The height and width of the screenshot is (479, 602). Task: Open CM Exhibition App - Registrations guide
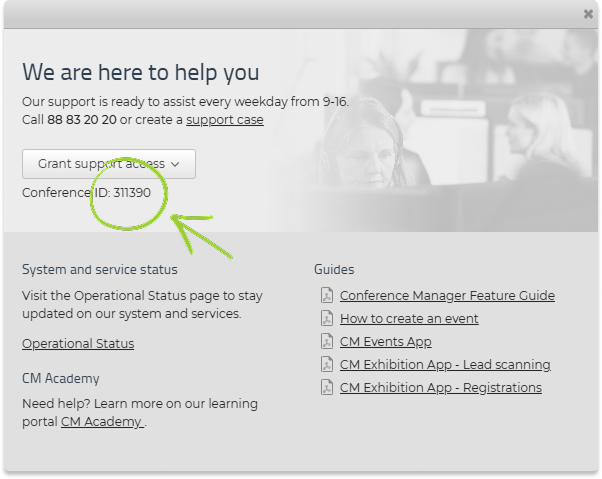[440, 387]
